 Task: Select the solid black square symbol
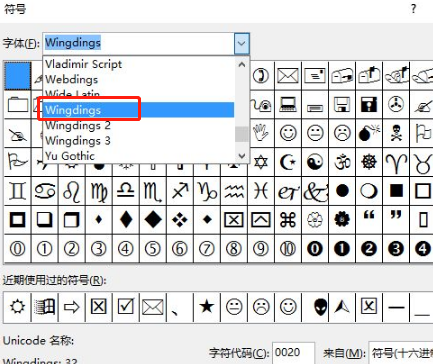(396, 191)
